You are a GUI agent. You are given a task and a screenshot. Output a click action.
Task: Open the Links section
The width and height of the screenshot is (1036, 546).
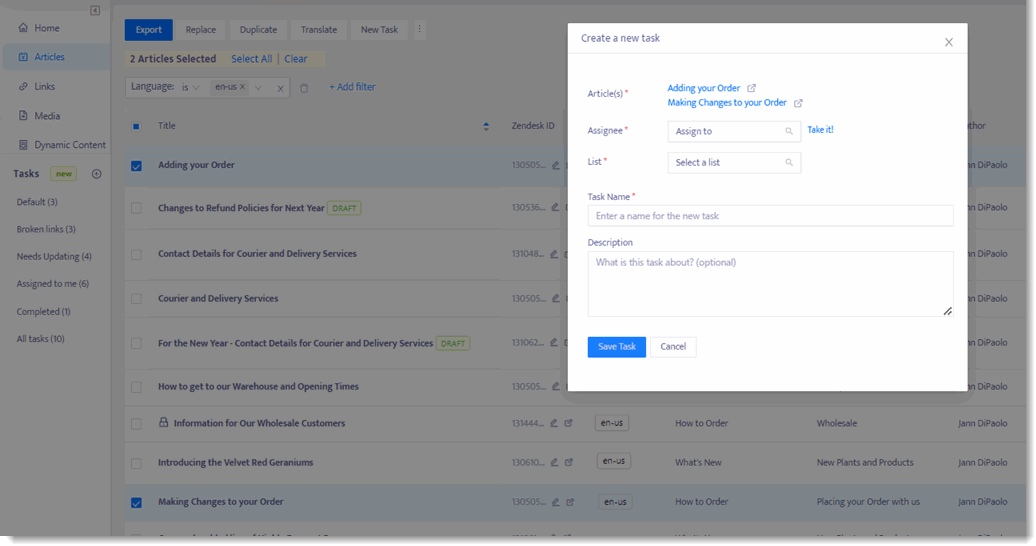point(38,86)
